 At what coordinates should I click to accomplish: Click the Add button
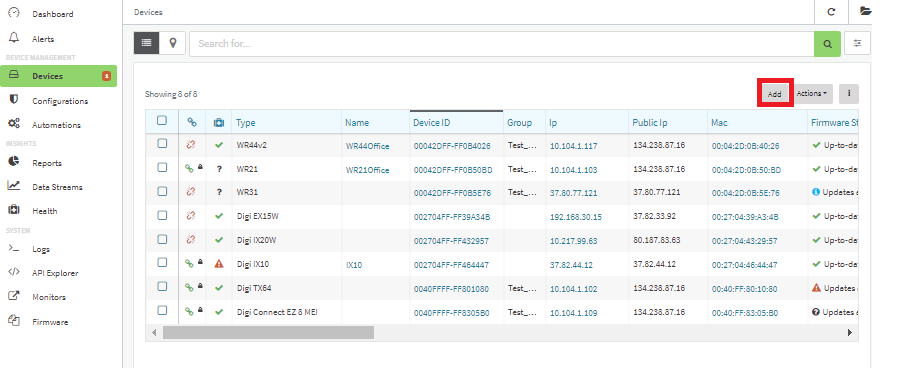774,94
